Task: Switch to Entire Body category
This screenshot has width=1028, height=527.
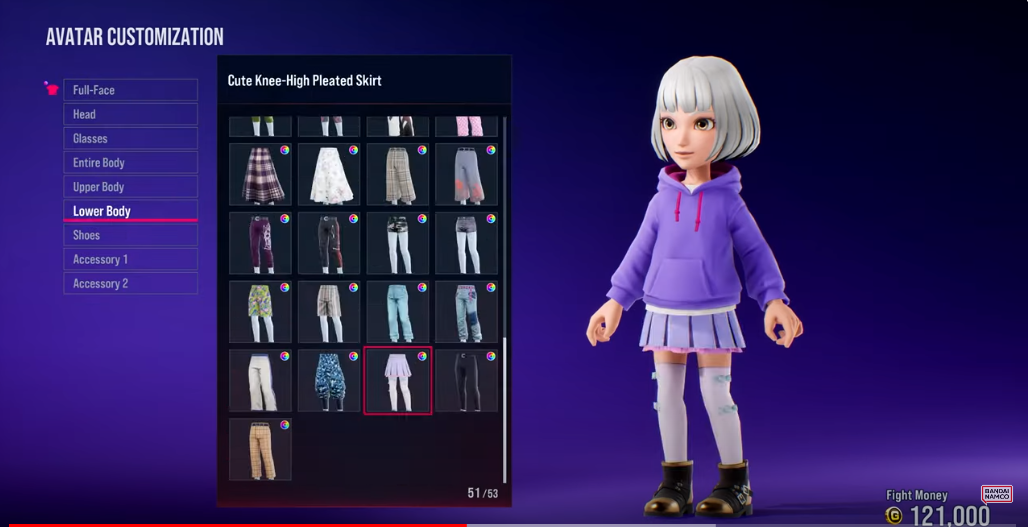Action: 130,163
